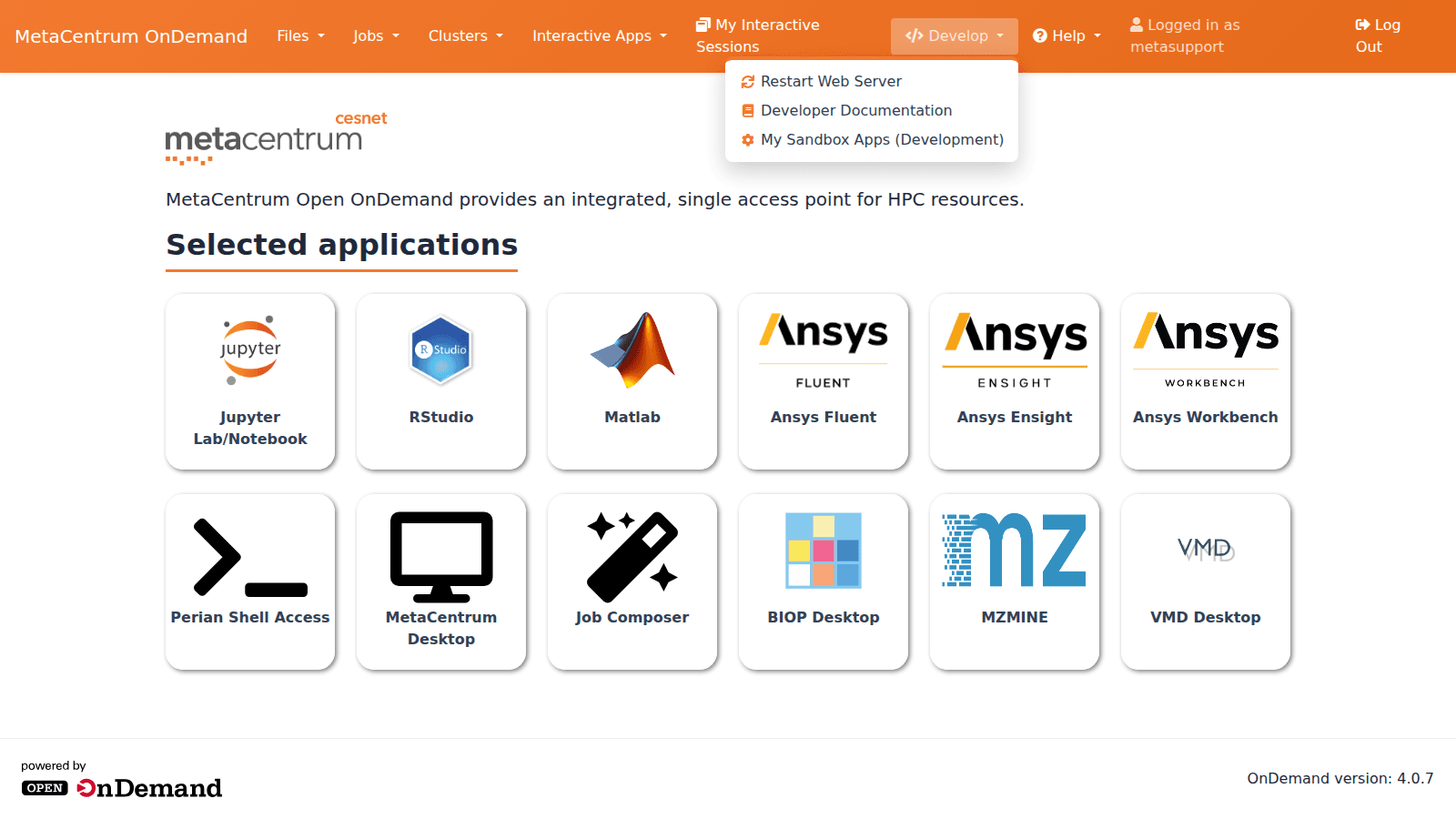The image size is (1456, 819).
Task: Open Perian Shell Access terminal icon
Action: (x=250, y=557)
